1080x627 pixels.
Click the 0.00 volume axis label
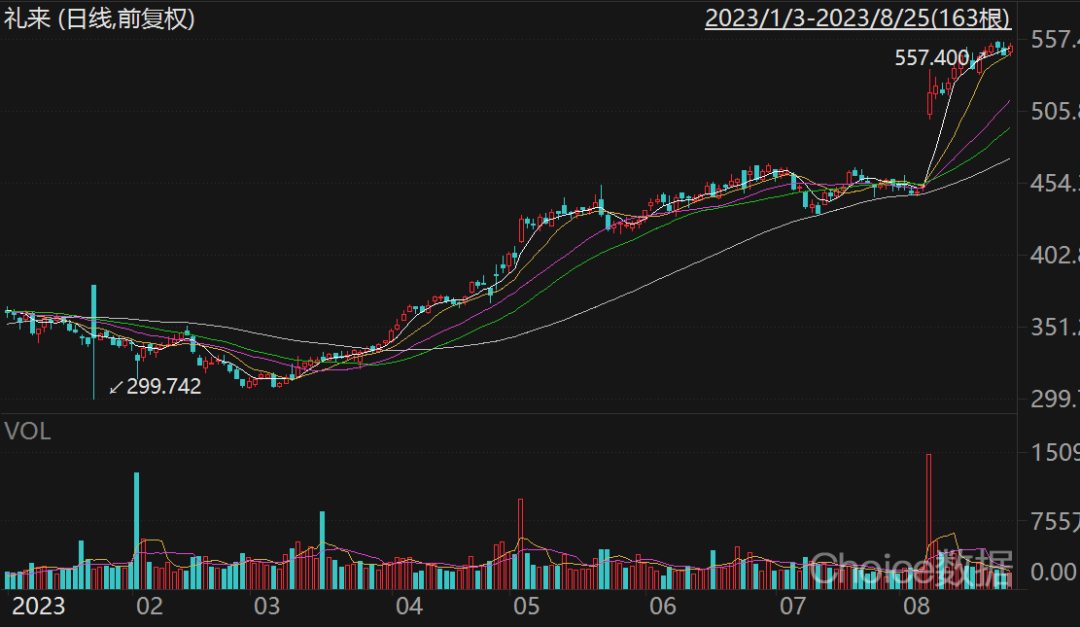[x=1054, y=572]
